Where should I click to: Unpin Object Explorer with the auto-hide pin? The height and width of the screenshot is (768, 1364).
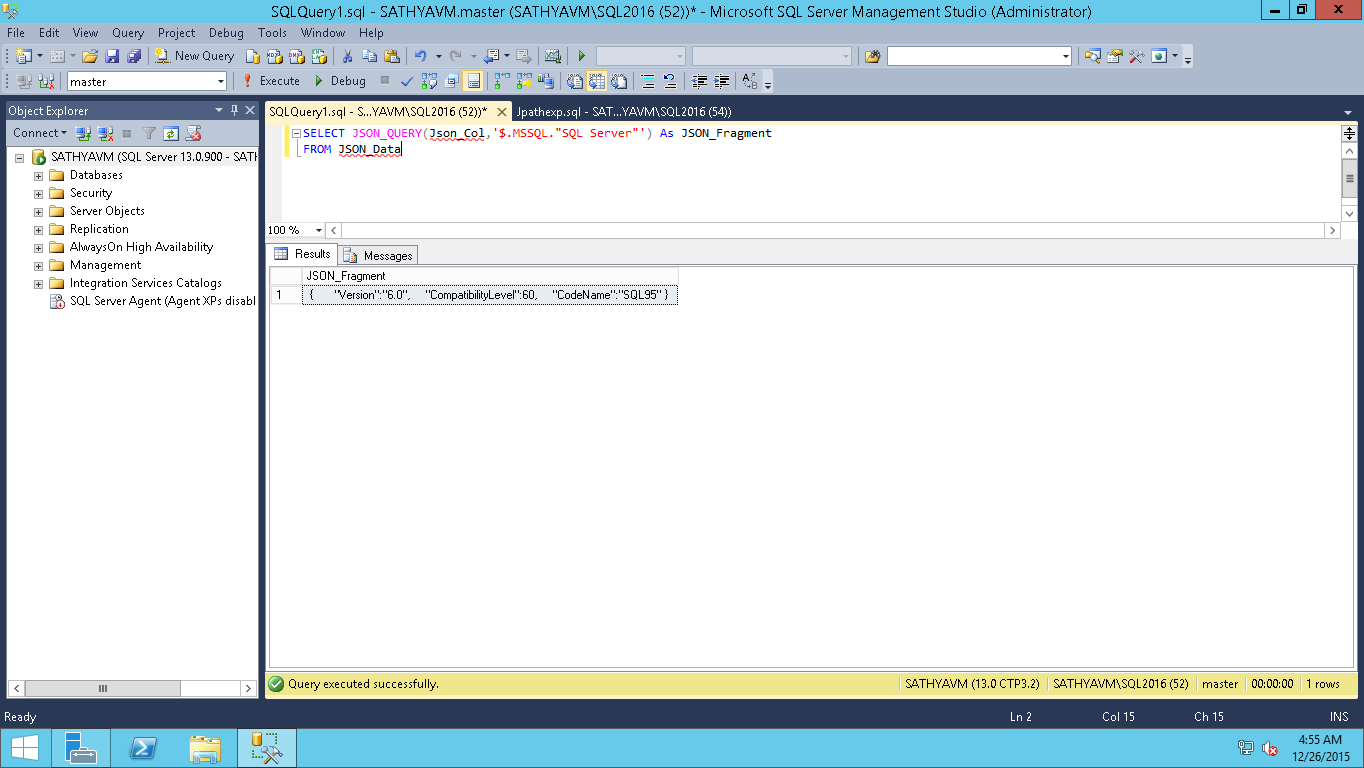click(233, 110)
